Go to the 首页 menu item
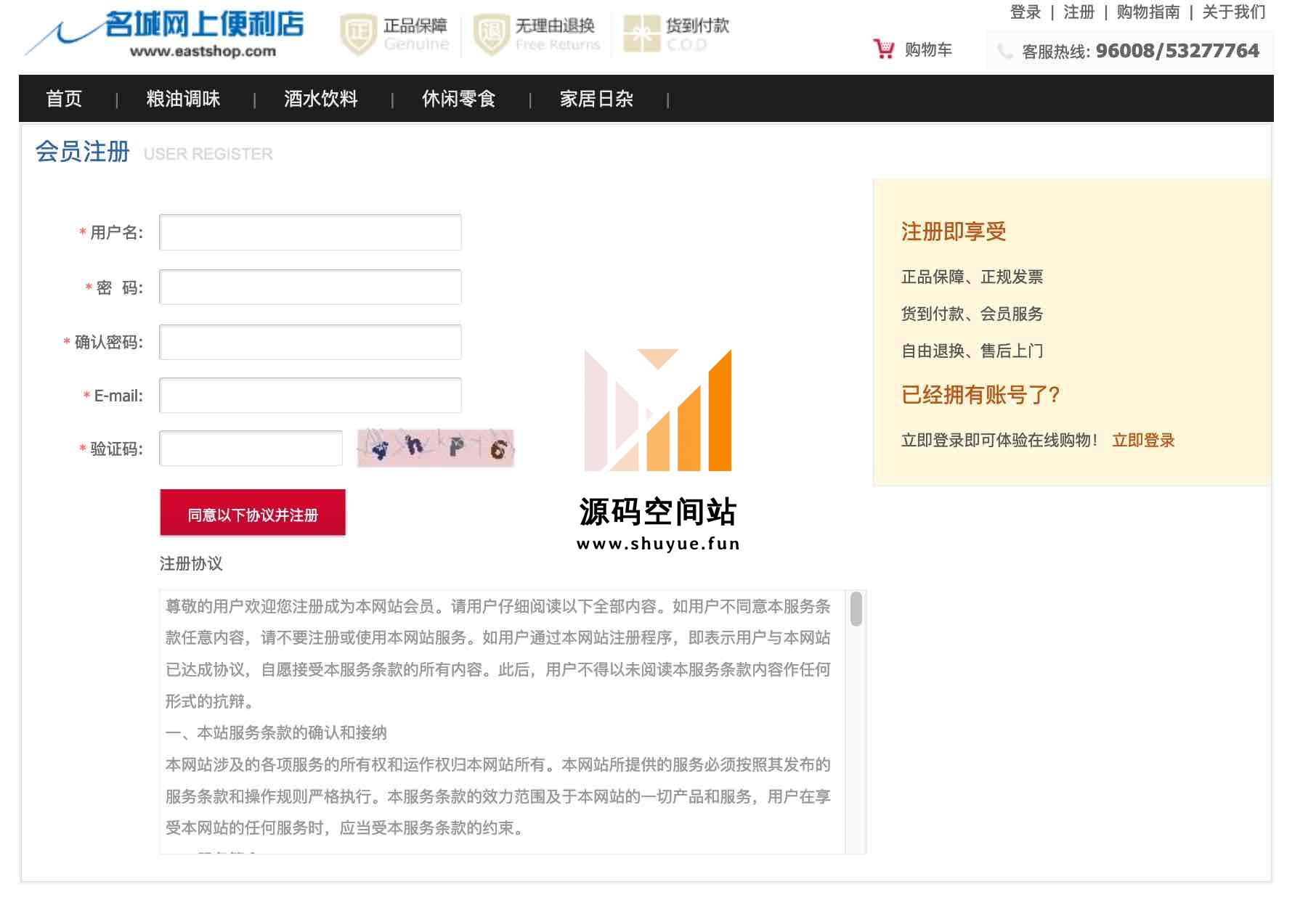 64,99
